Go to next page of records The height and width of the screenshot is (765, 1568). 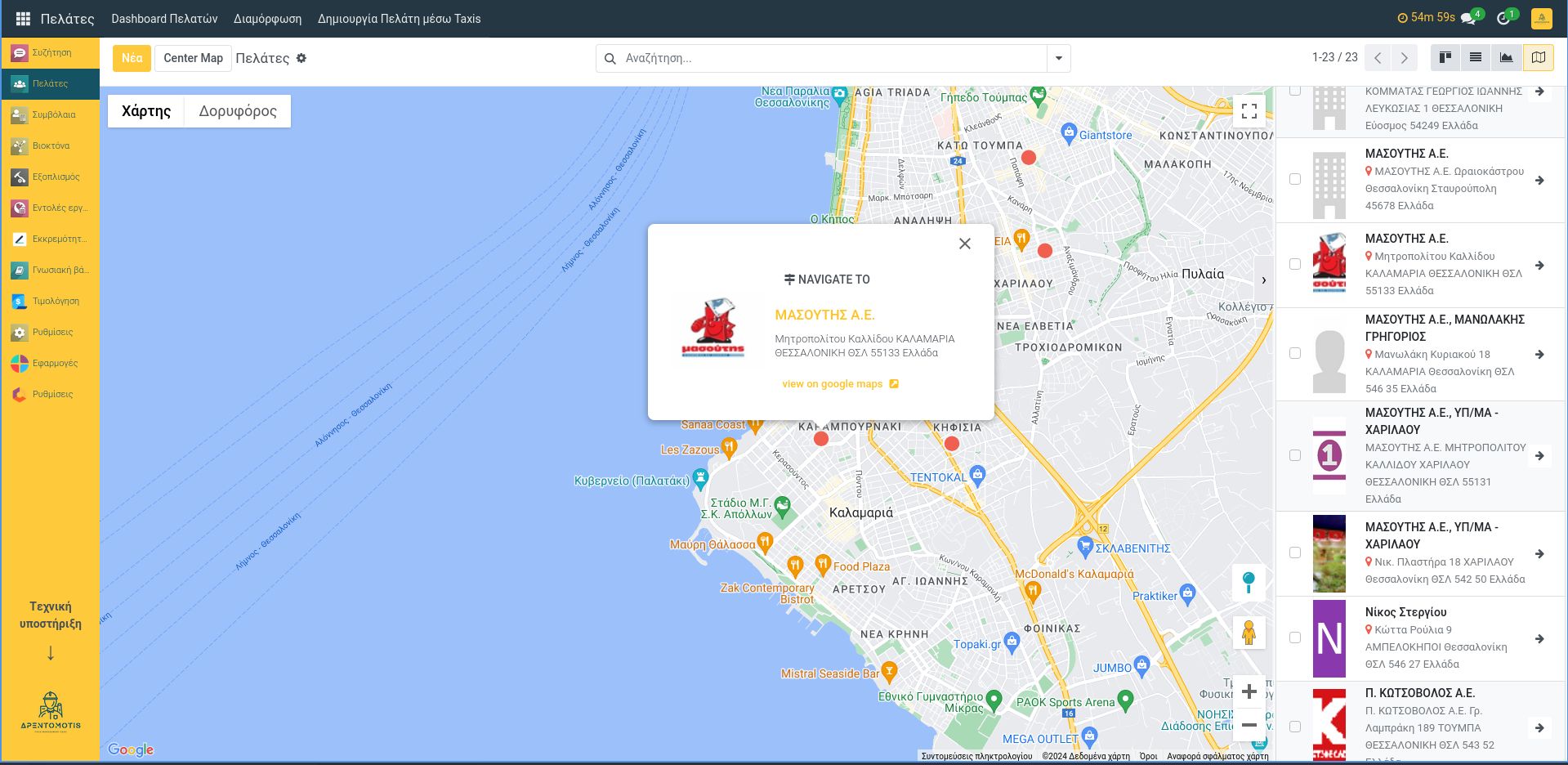point(1405,58)
